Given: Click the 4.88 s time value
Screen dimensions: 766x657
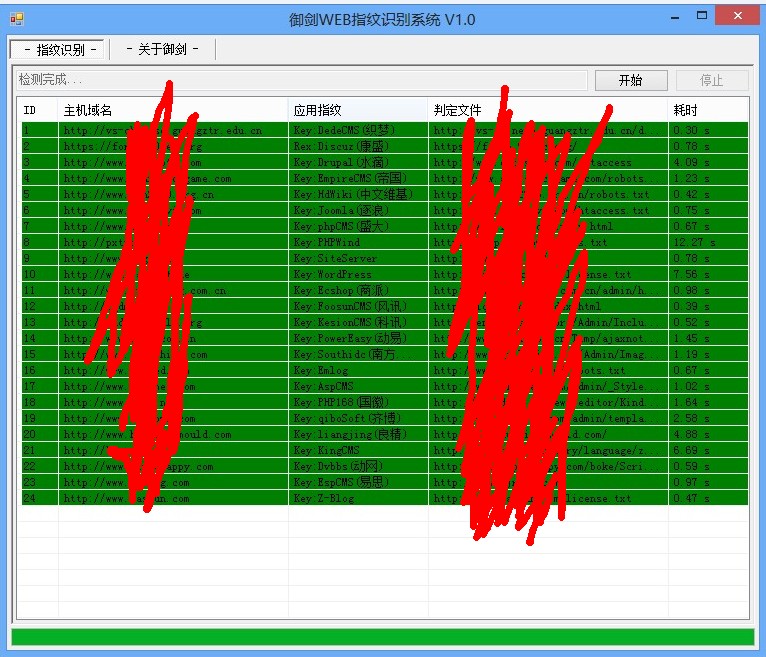Looking at the screenshot, I should (x=691, y=434).
